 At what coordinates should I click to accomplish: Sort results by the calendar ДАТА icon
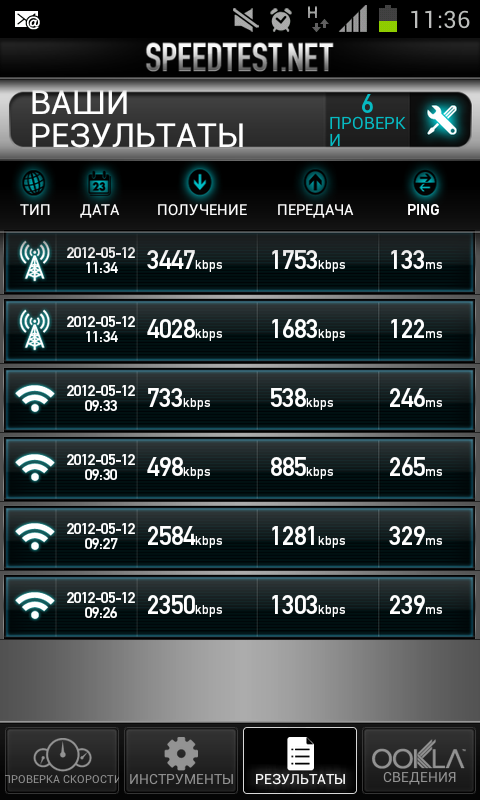pyautogui.click(x=99, y=183)
